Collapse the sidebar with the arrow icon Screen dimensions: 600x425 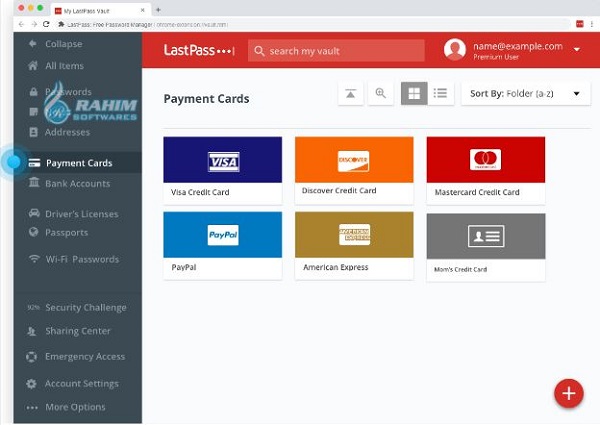(33, 44)
